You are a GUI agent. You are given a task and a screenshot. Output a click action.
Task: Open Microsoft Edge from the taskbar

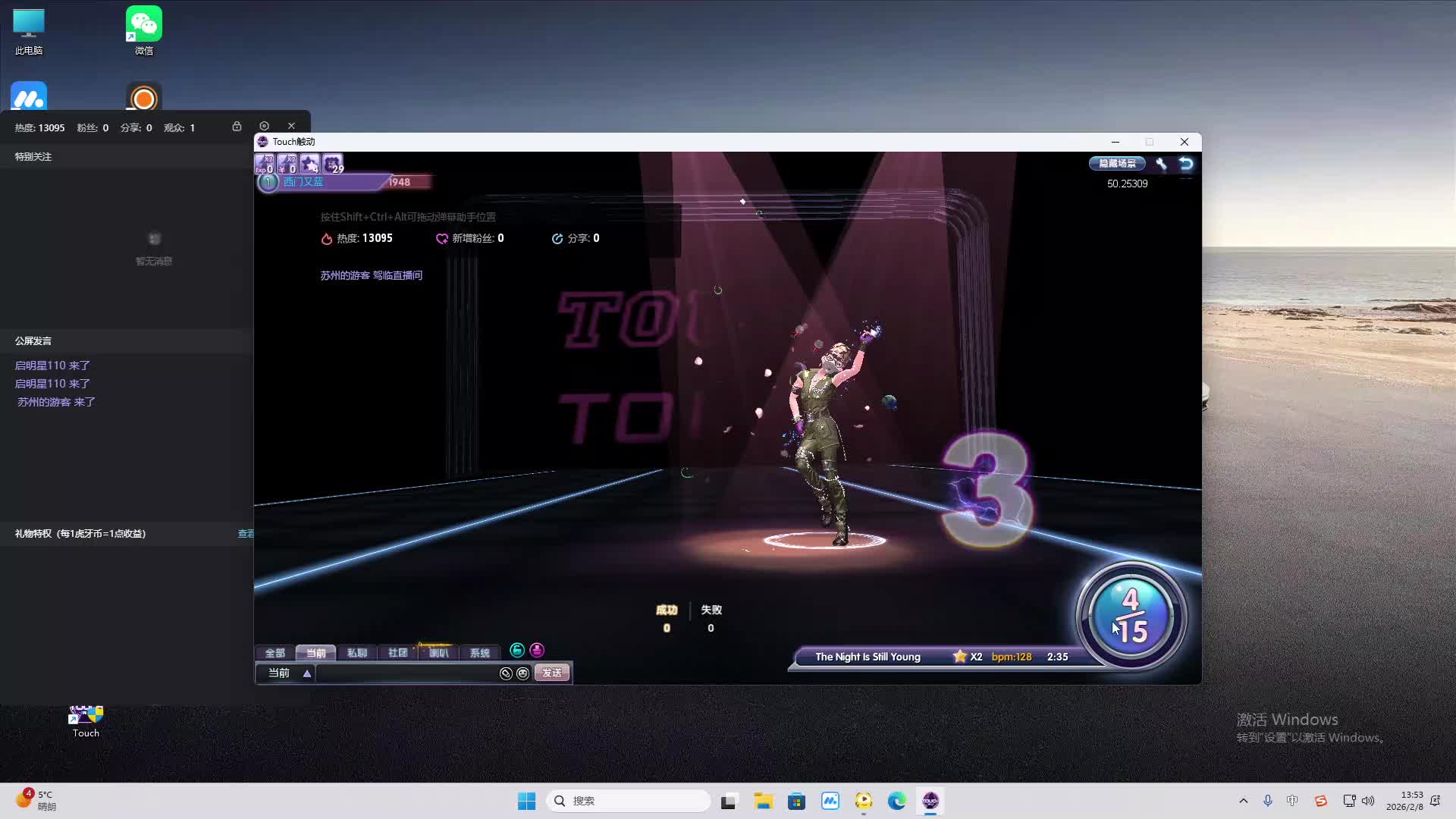(x=896, y=801)
